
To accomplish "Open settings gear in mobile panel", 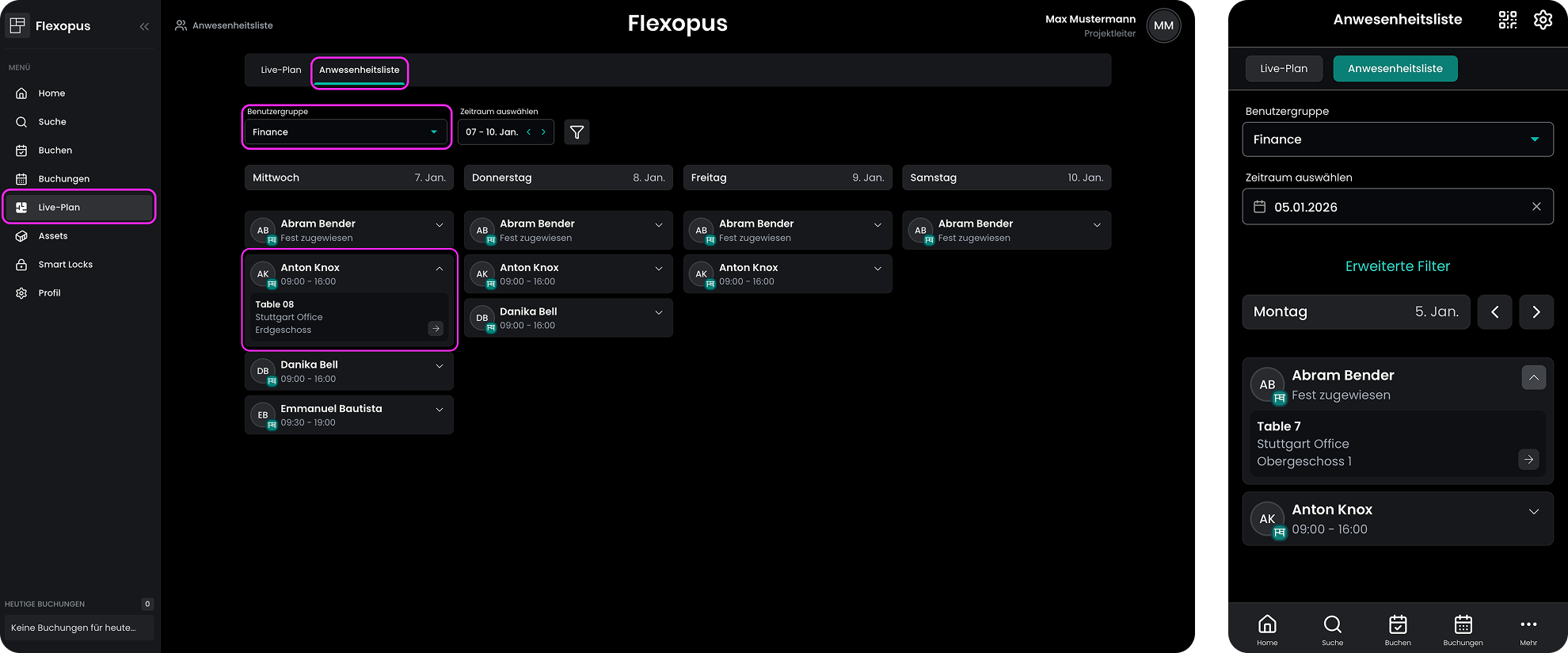I will tap(1543, 20).
